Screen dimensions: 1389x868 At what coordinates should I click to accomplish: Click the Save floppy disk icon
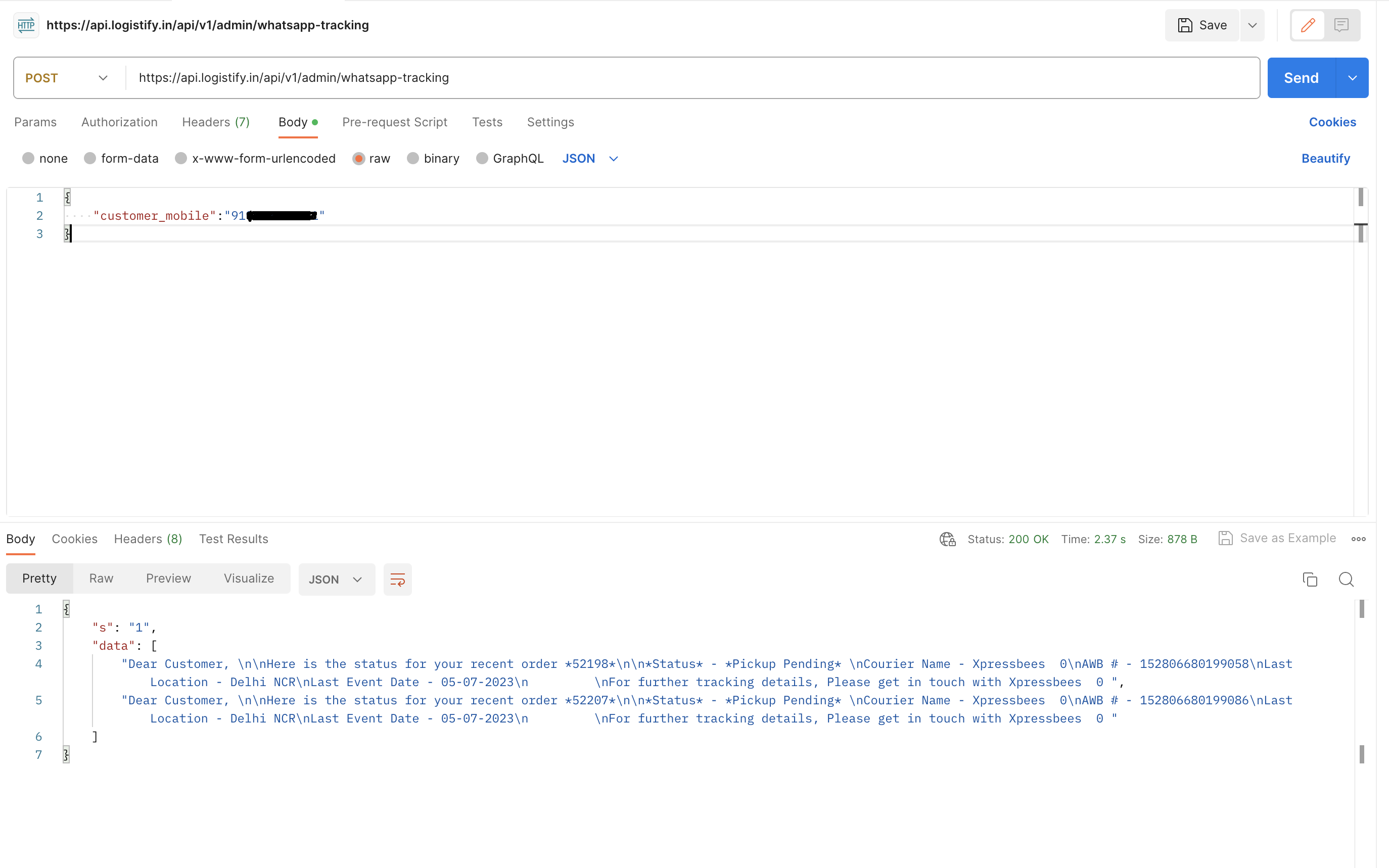(x=1185, y=25)
